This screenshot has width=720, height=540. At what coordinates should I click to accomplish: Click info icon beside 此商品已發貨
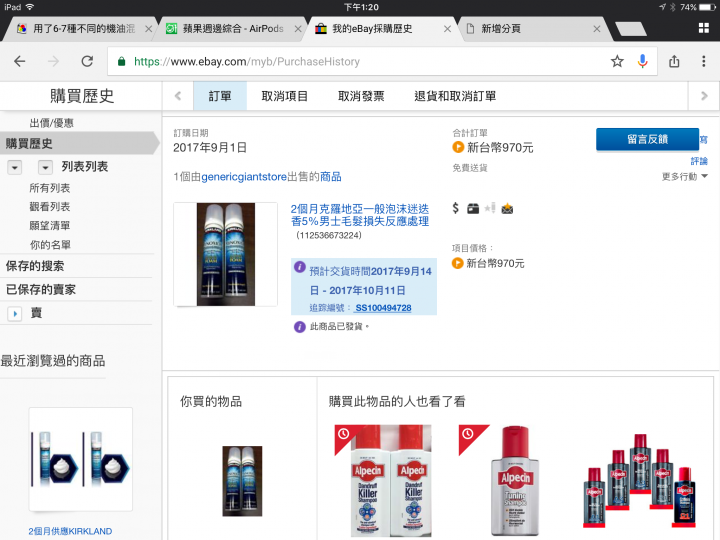pyautogui.click(x=299, y=326)
